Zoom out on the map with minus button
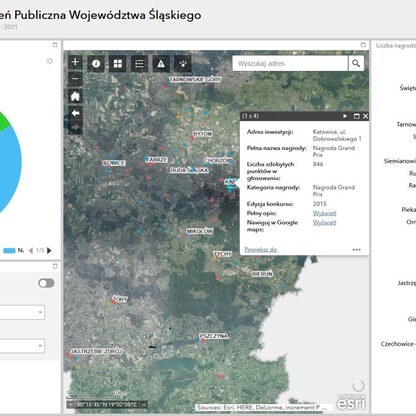 [x=75, y=79]
